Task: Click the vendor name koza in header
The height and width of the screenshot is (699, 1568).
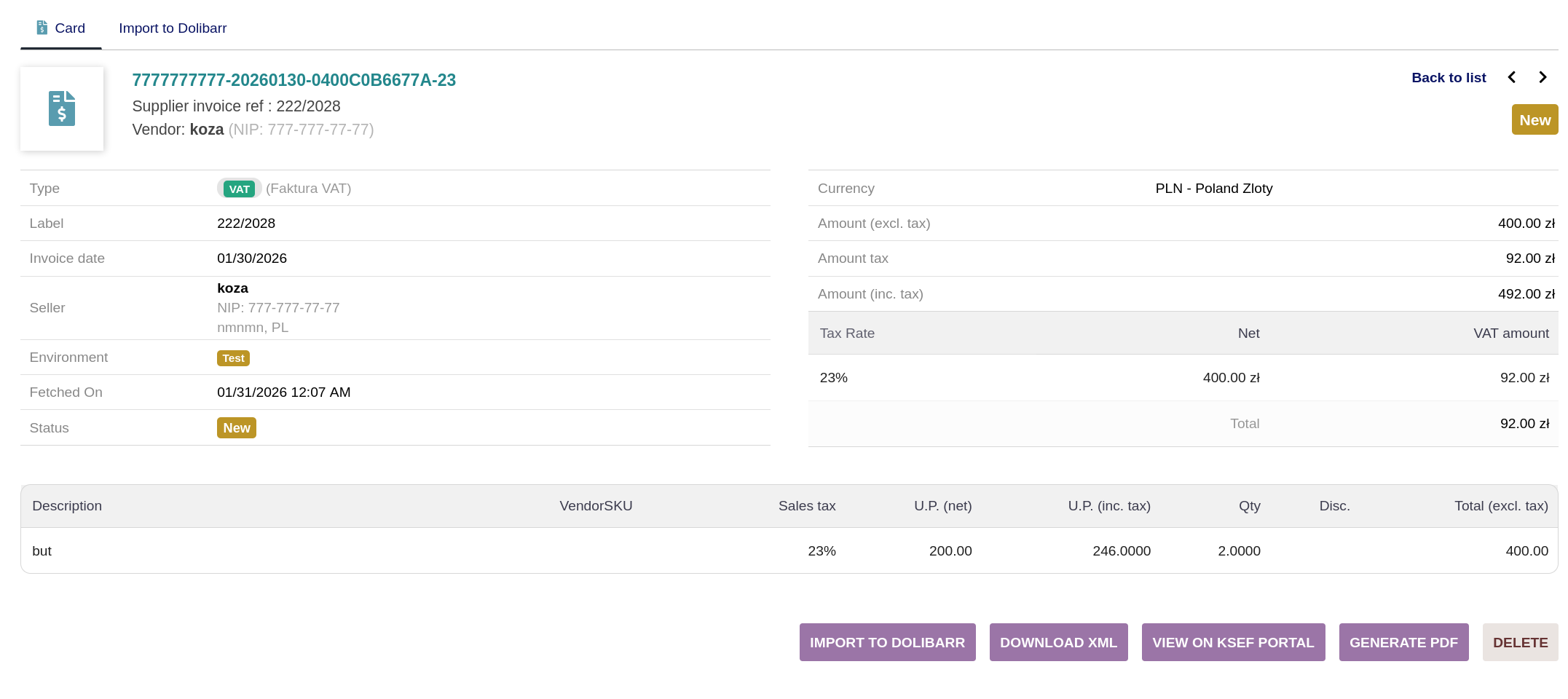Action: [206, 130]
